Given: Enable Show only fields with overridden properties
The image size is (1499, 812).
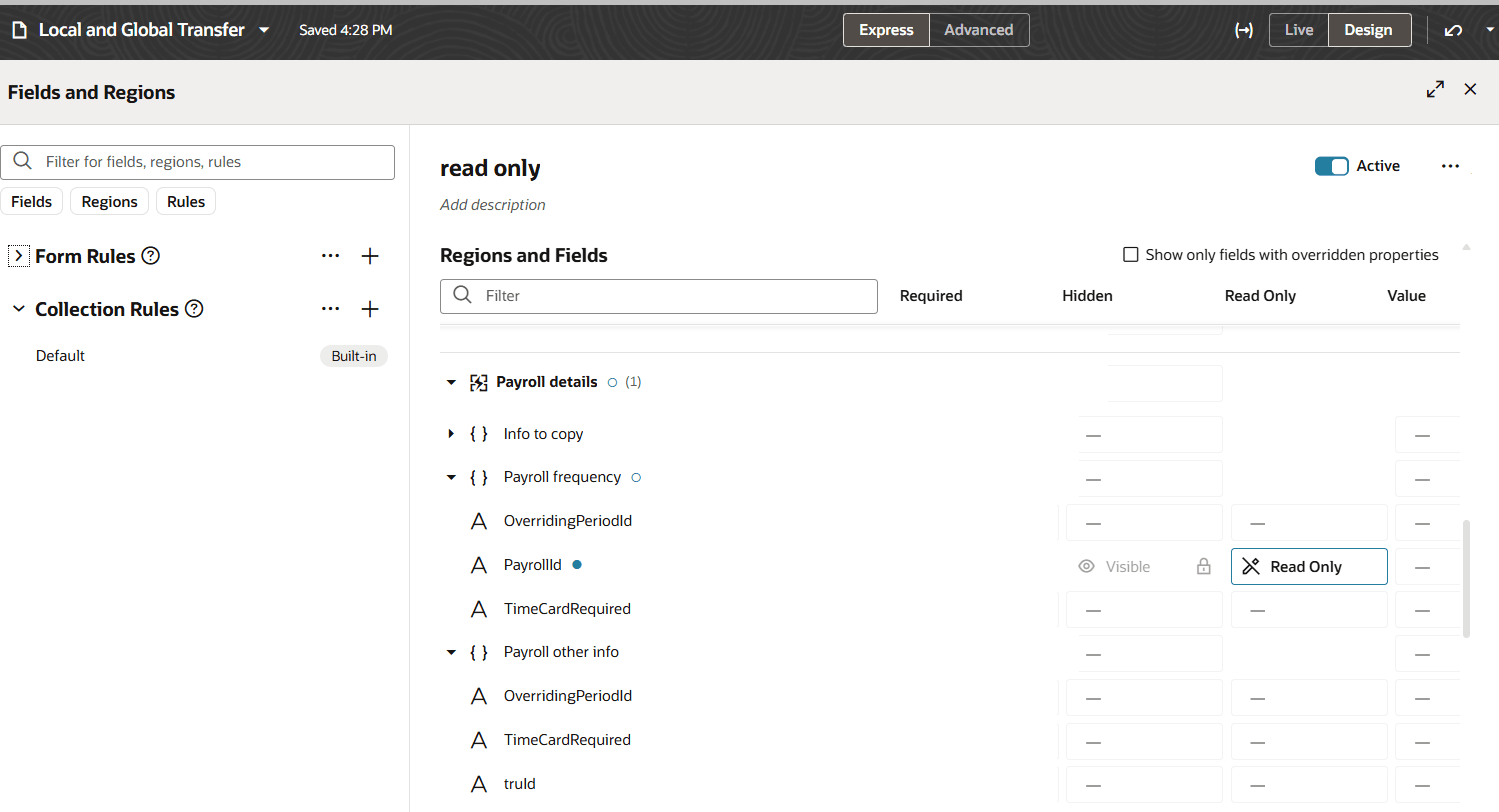Looking at the screenshot, I should point(1130,254).
